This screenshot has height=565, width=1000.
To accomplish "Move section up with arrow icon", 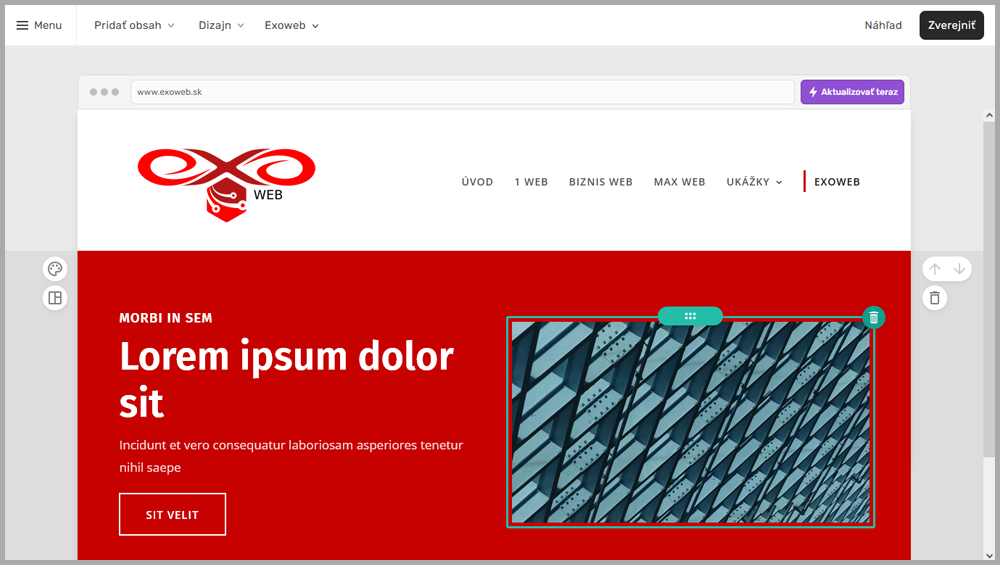I will [x=935, y=269].
